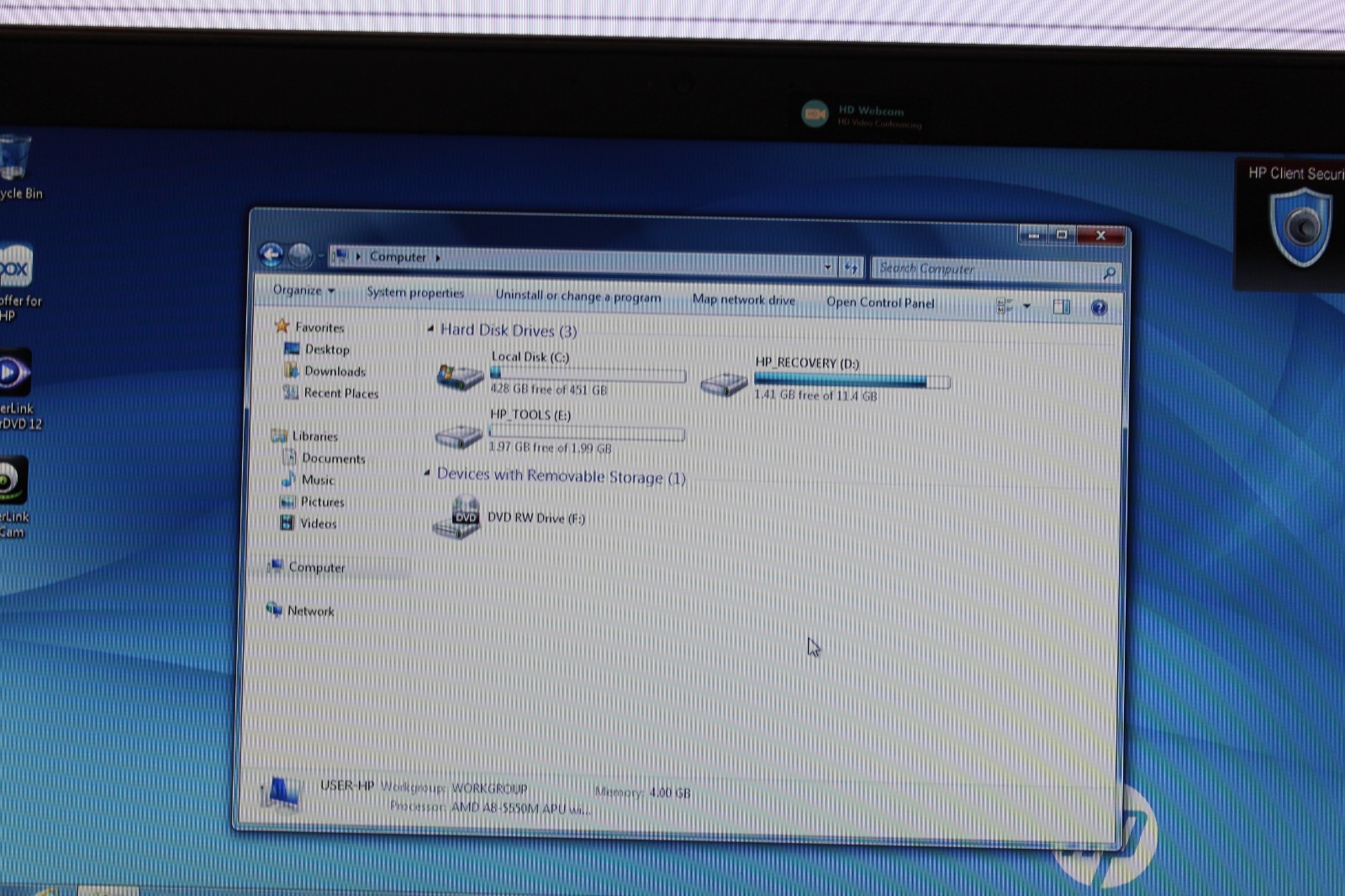This screenshot has width=1345, height=896.
Task: Select the Downloads label in Favorites
Action: point(335,371)
